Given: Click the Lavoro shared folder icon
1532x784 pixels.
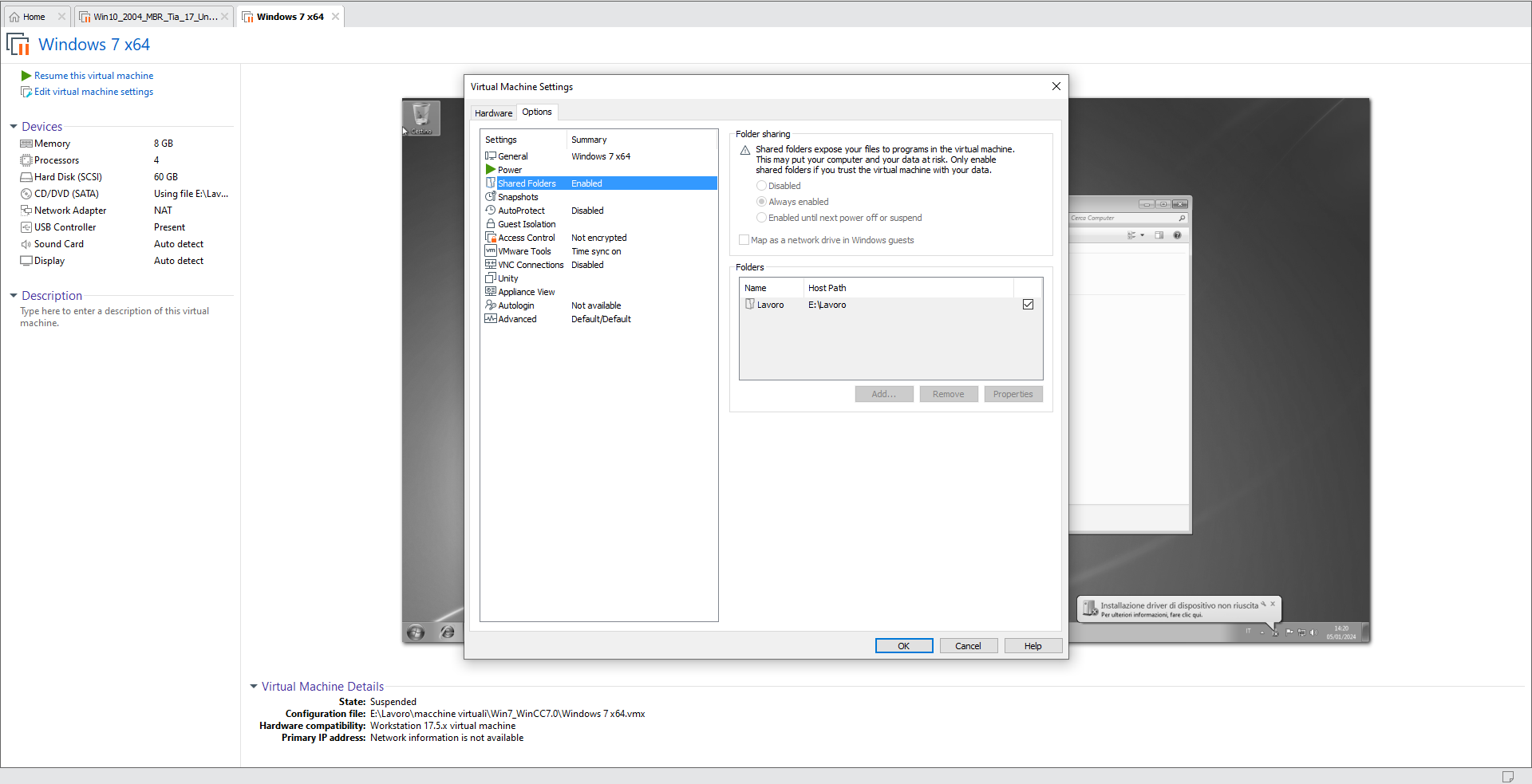Looking at the screenshot, I should [750, 304].
